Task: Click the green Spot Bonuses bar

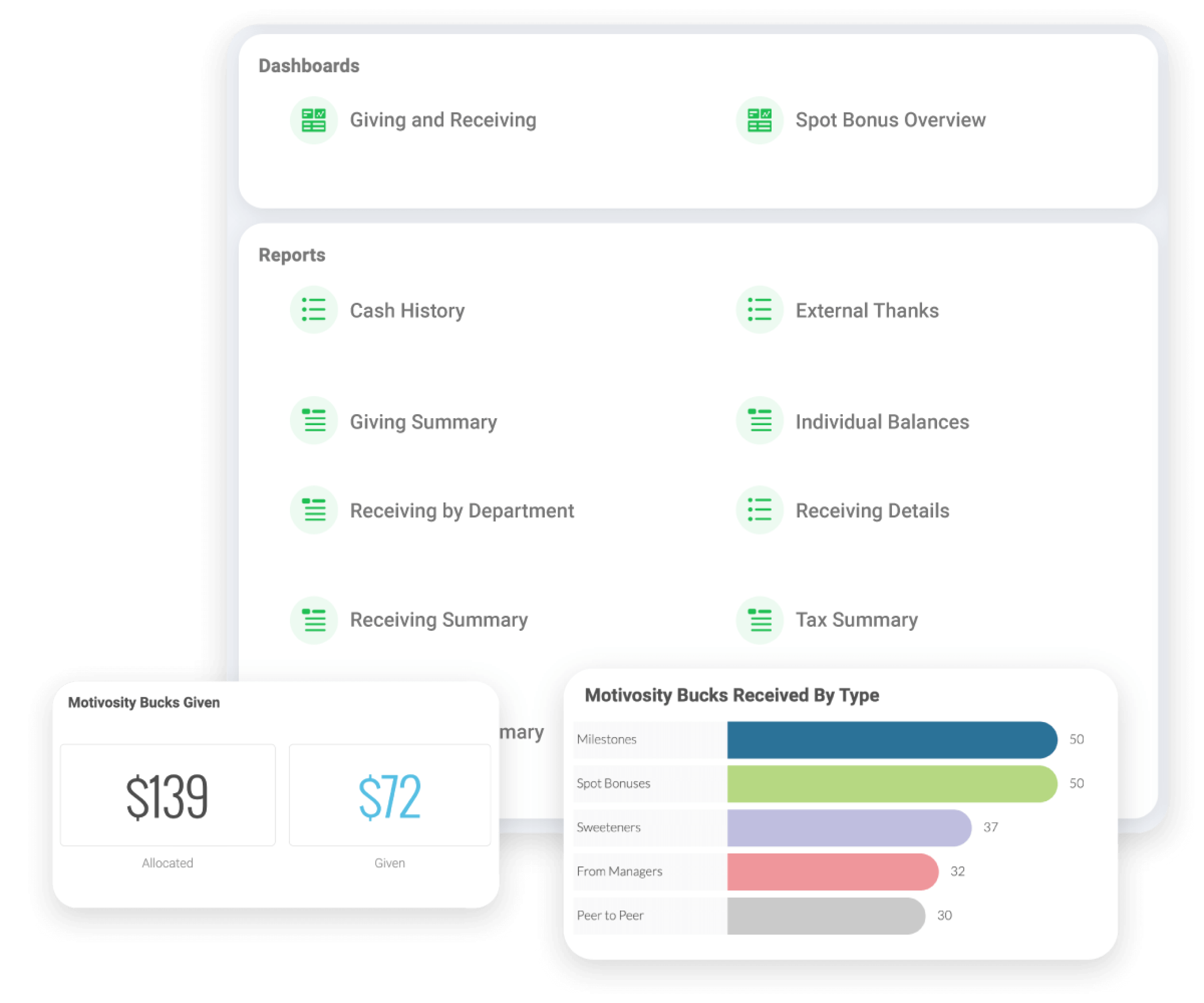Action: pyautogui.click(x=892, y=784)
